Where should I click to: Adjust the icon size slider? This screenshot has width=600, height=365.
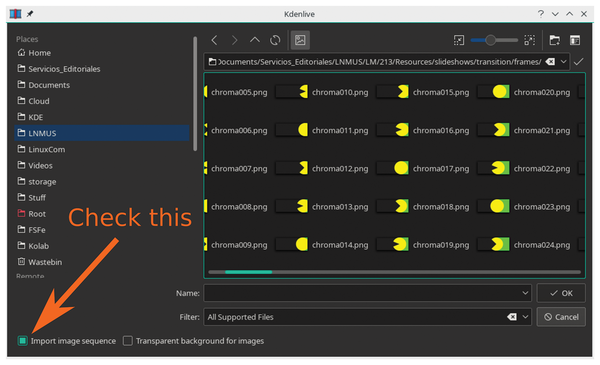coord(494,40)
